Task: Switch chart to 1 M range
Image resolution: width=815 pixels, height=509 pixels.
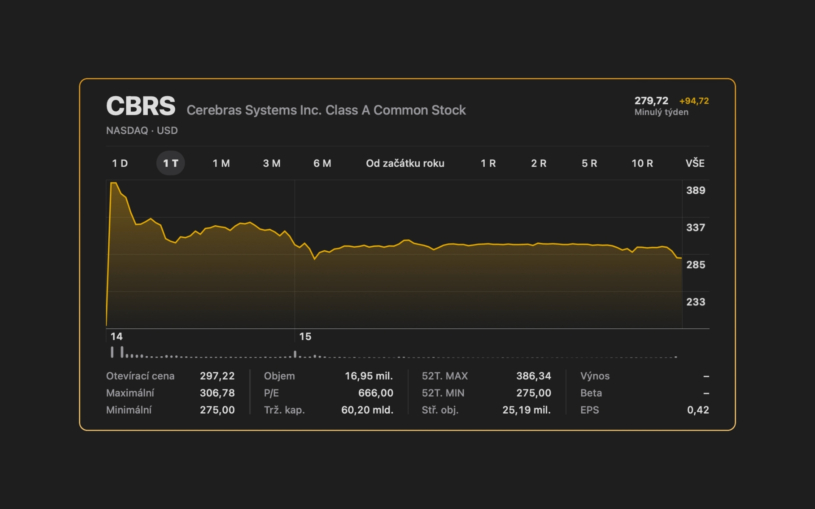Action: [x=221, y=163]
